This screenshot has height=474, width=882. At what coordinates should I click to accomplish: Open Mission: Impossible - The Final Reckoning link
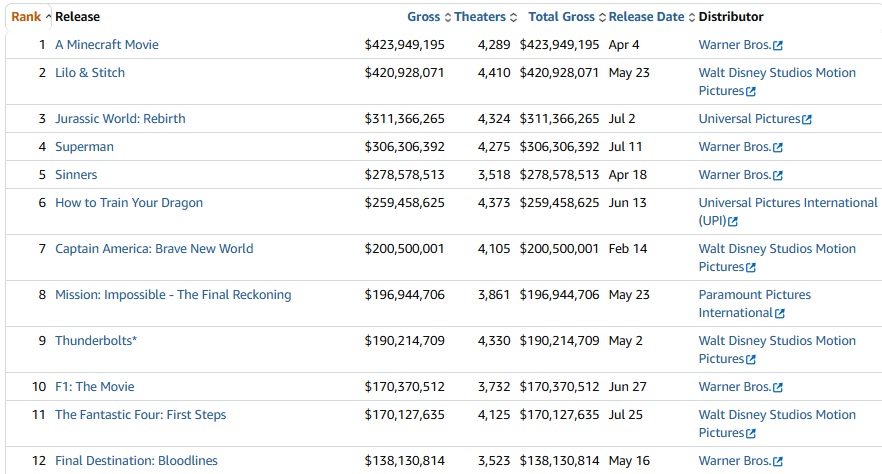pos(173,295)
